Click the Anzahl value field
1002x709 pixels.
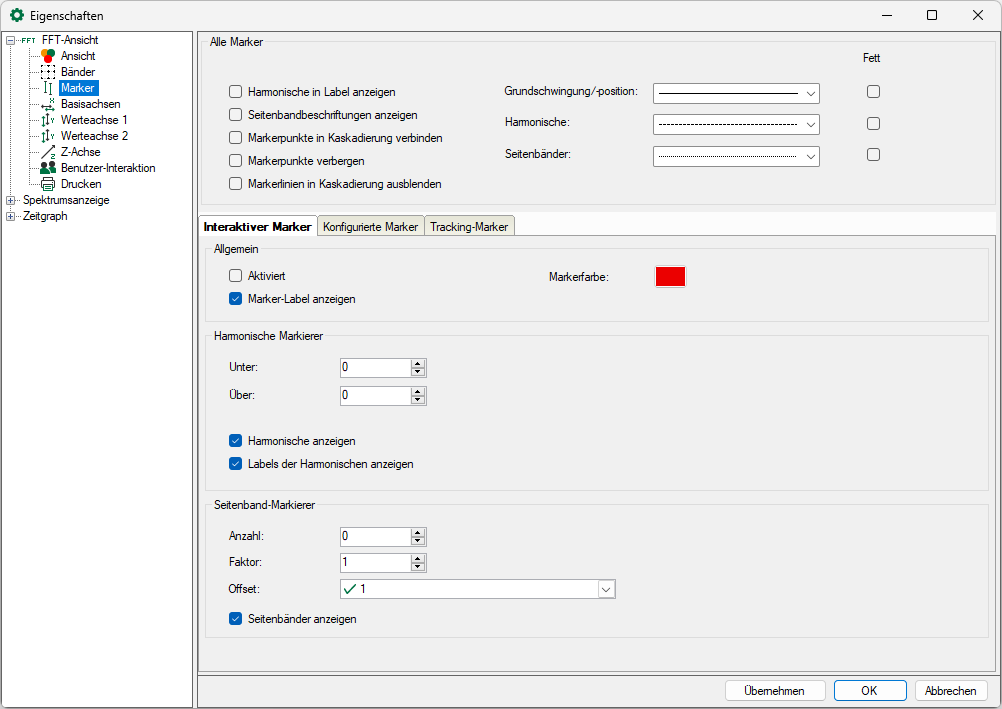tap(375, 536)
